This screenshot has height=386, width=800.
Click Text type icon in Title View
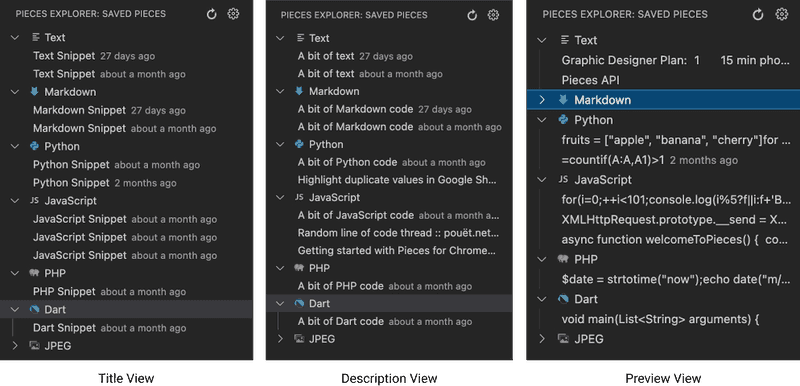pos(35,37)
